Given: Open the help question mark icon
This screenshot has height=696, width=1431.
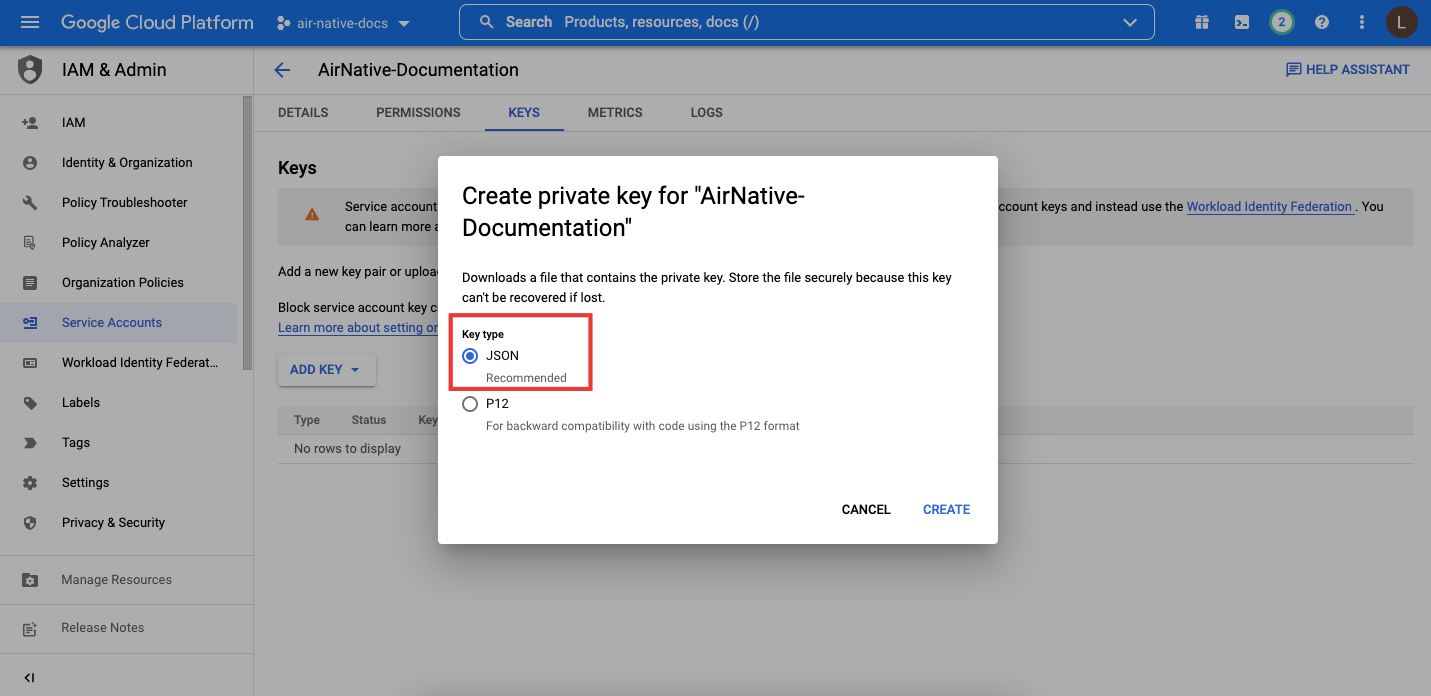Looking at the screenshot, I should click(x=1322, y=22).
